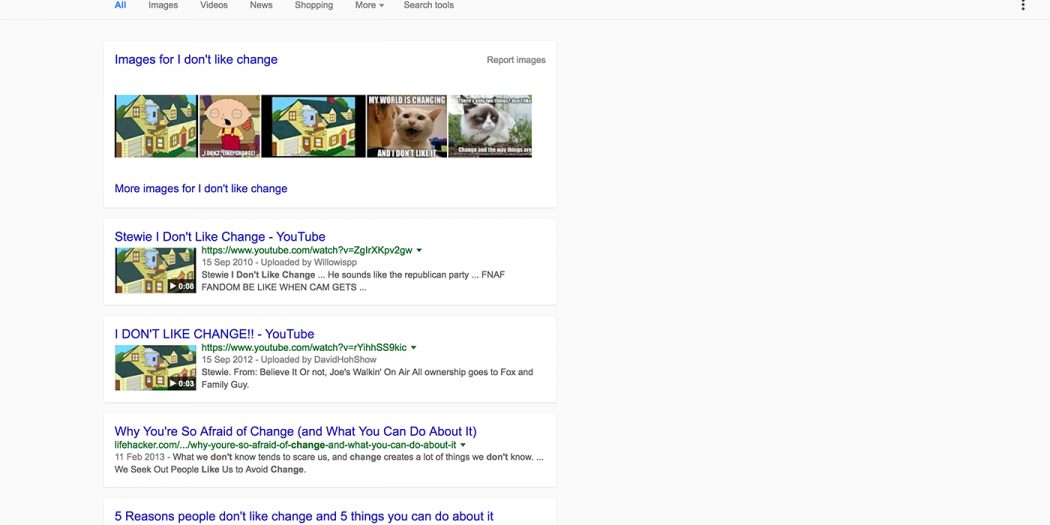
Task: Click the Report images link
Action: coord(516,60)
